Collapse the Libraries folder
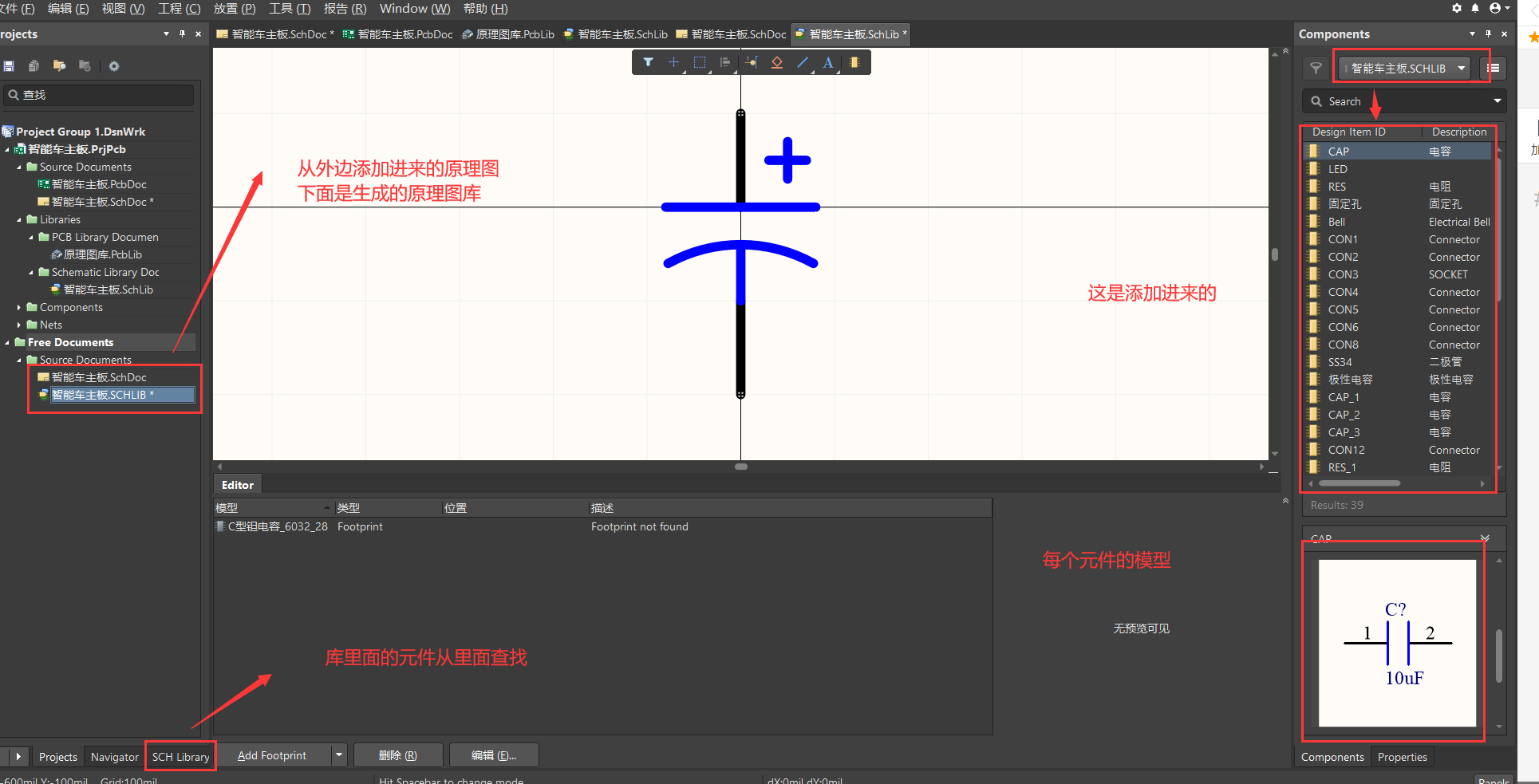1539x784 pixels. [19, 219]
